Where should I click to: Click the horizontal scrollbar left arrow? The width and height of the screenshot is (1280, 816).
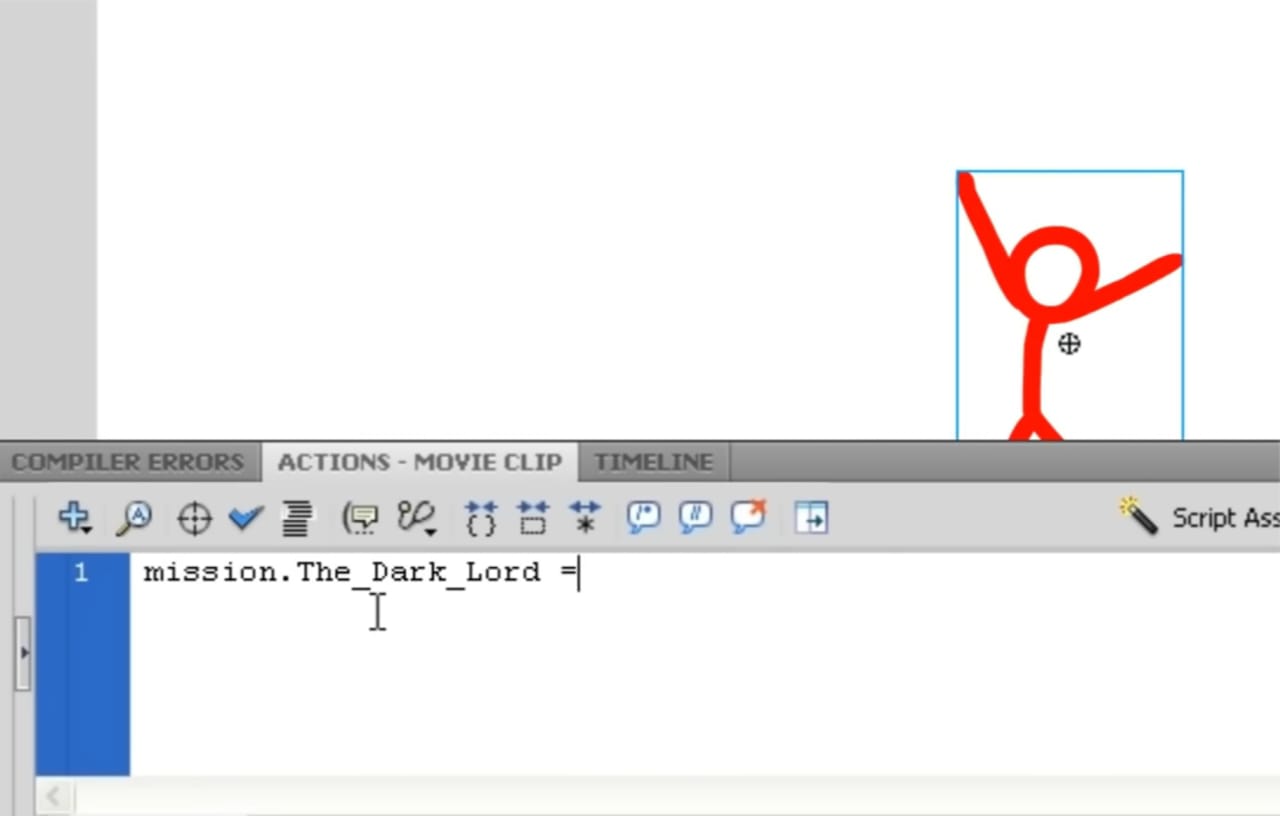click(x=54, y=797)
